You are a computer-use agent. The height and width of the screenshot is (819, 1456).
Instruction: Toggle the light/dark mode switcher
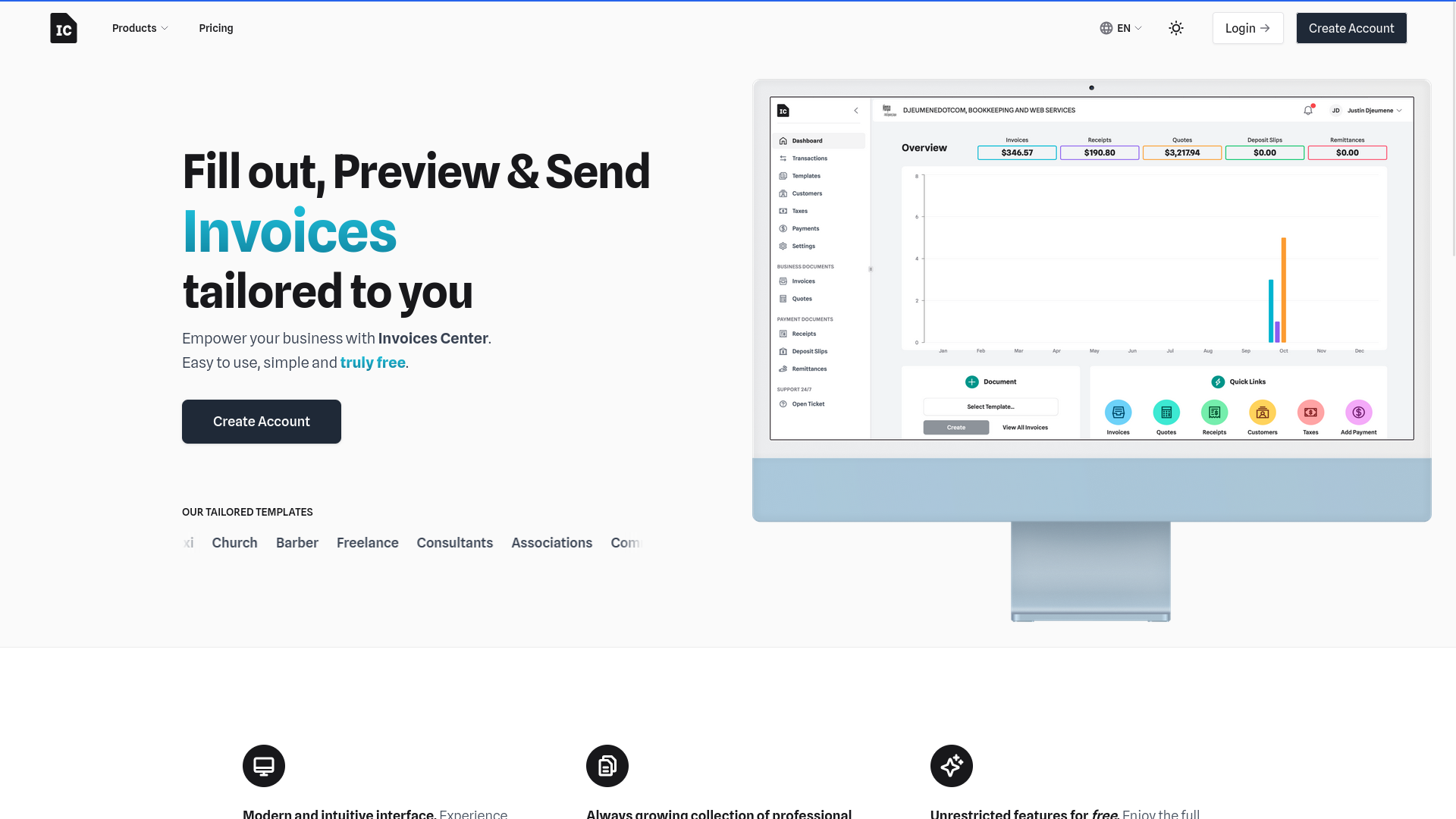point(1176,28)
